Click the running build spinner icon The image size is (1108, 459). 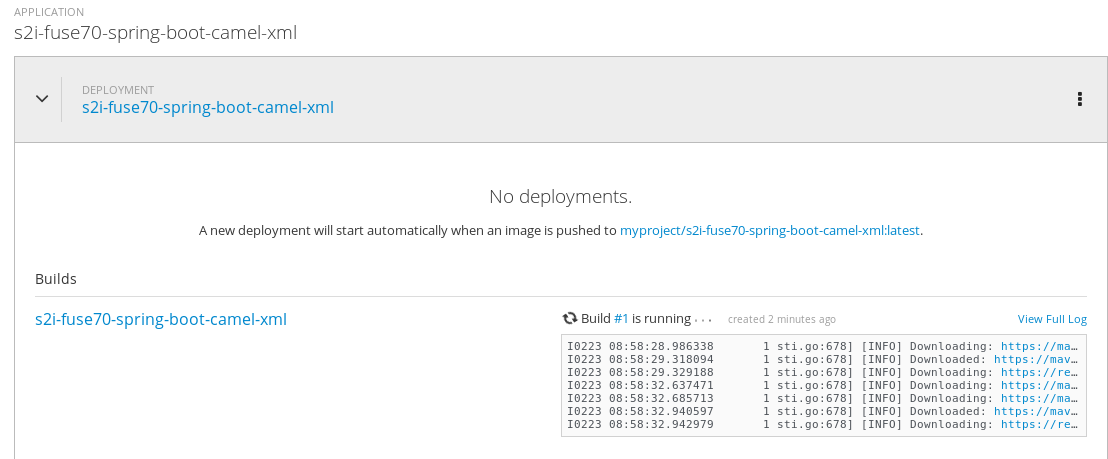point(570,319)
